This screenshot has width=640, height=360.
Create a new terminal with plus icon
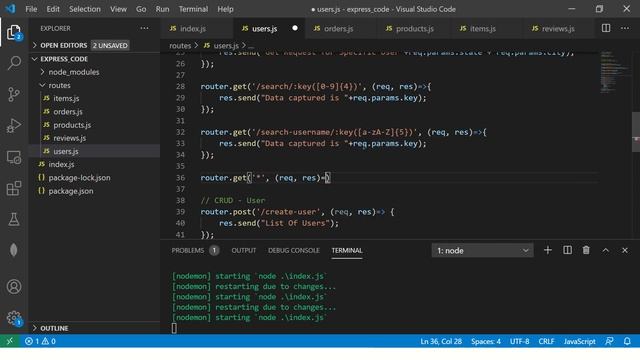click(548, 250)
